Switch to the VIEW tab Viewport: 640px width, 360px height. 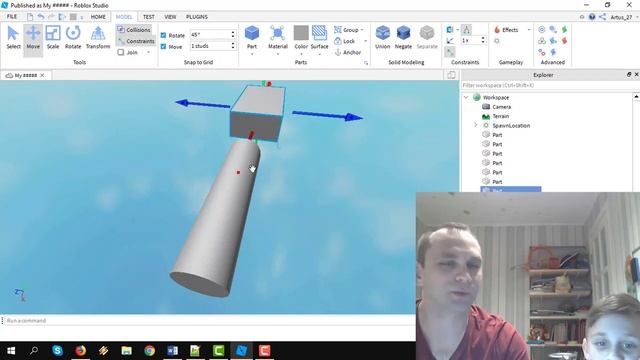click(x=170, y=17)
